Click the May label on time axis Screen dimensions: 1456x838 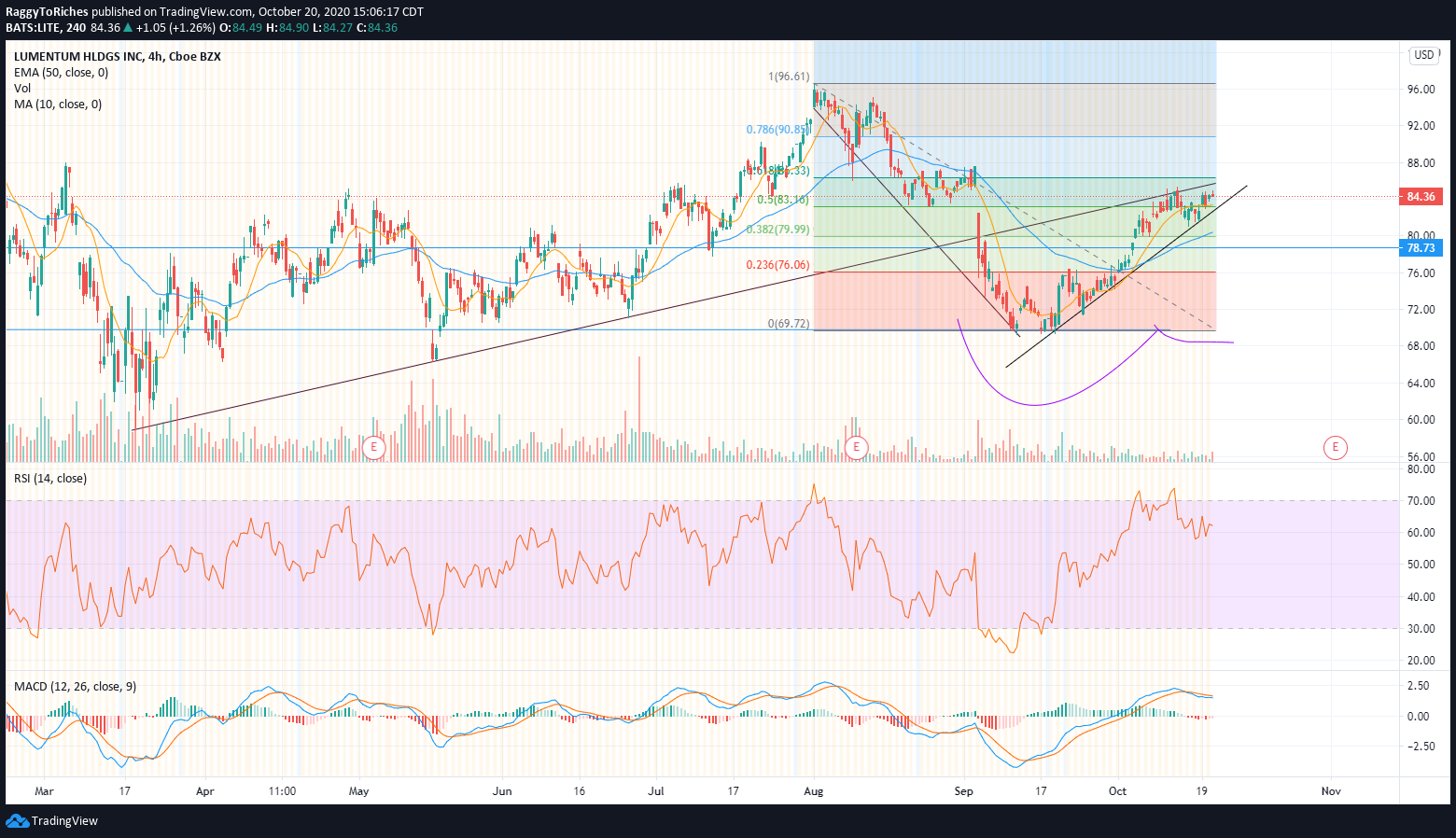[359, 791]
